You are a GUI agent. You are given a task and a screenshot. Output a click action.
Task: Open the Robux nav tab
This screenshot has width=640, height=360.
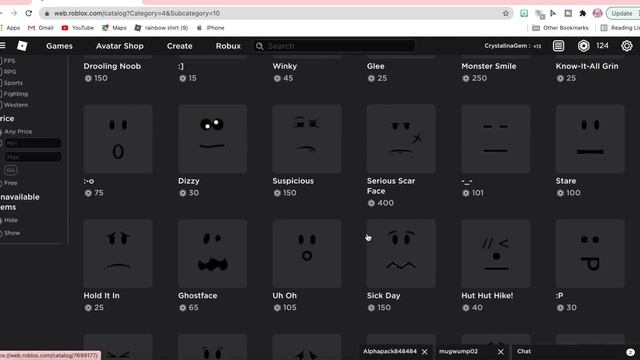pos(228,46)
